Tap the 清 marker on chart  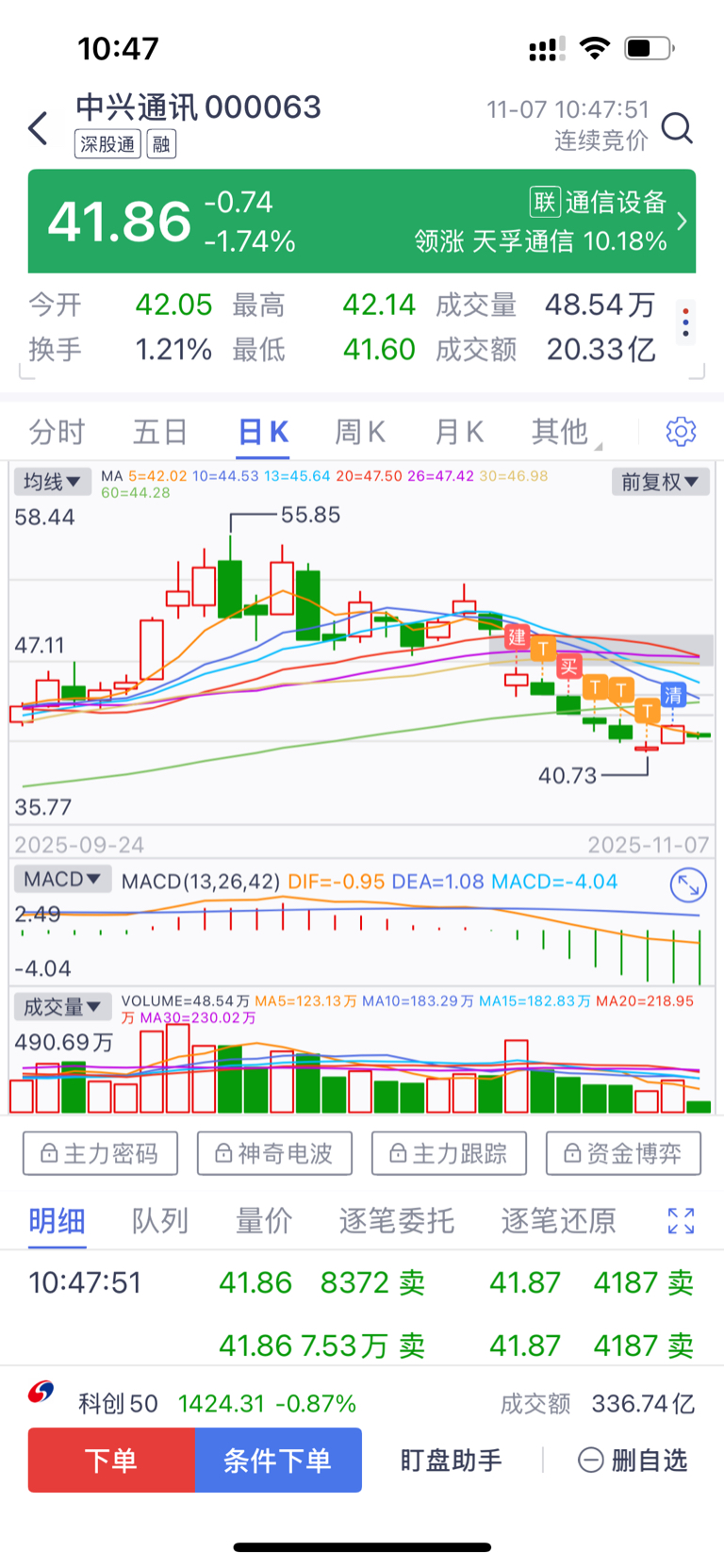(673, 696)
